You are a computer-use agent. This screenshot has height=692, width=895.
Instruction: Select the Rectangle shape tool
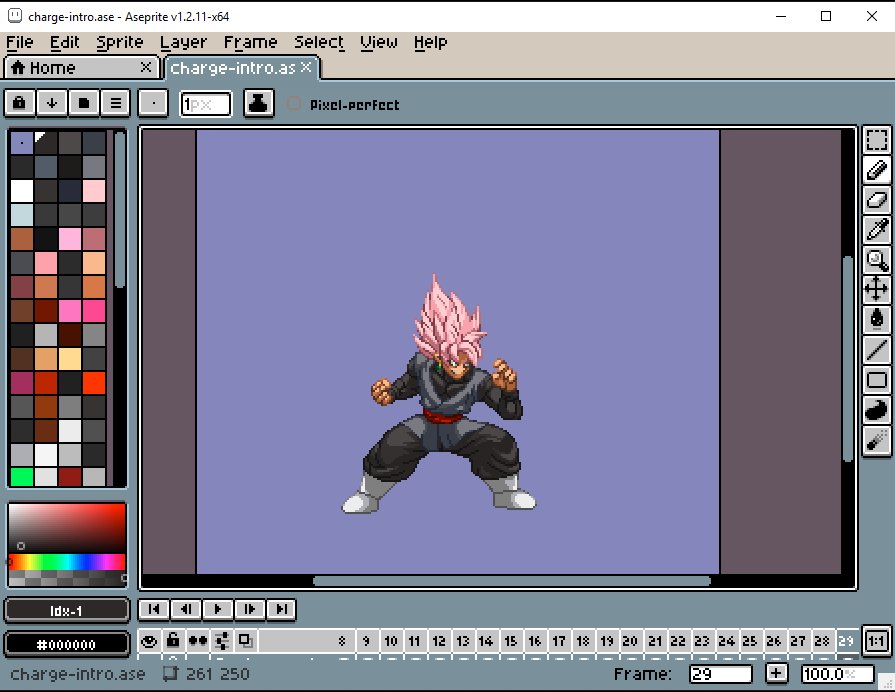click(x=877, y=380)
